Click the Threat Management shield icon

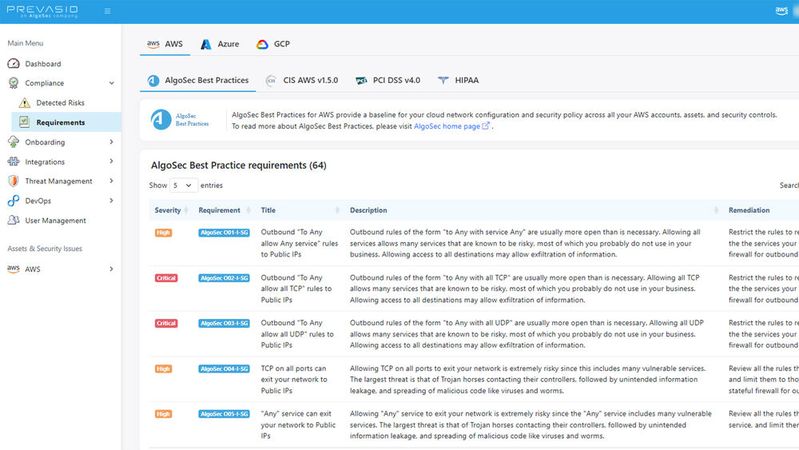14,181
